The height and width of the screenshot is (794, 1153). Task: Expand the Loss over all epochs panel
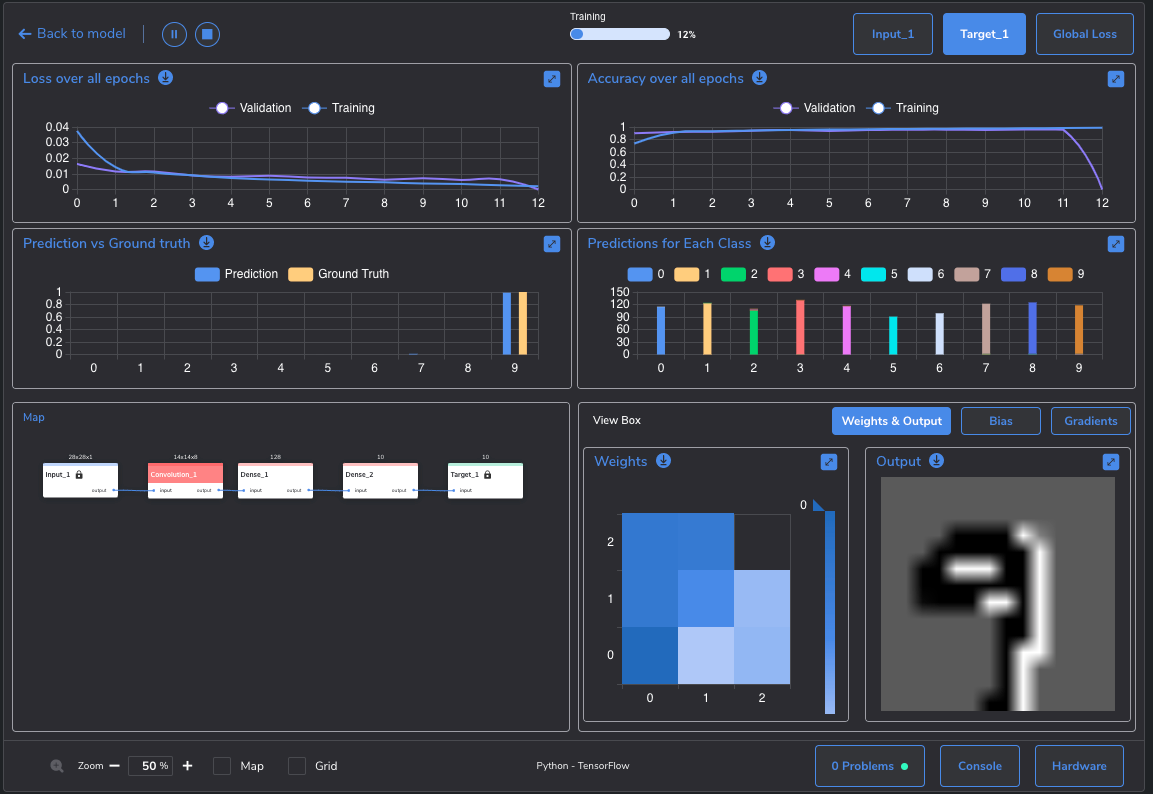(x=551, y=79)
